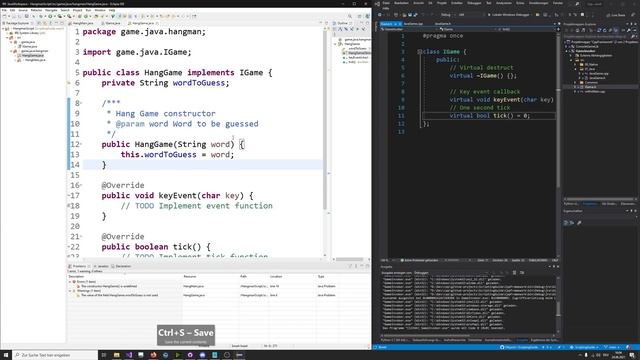The height and width of the screenshot is (360, 640).
Task: Select JavaGame.cpp in Solution Explorer
Action: [599, 73]
